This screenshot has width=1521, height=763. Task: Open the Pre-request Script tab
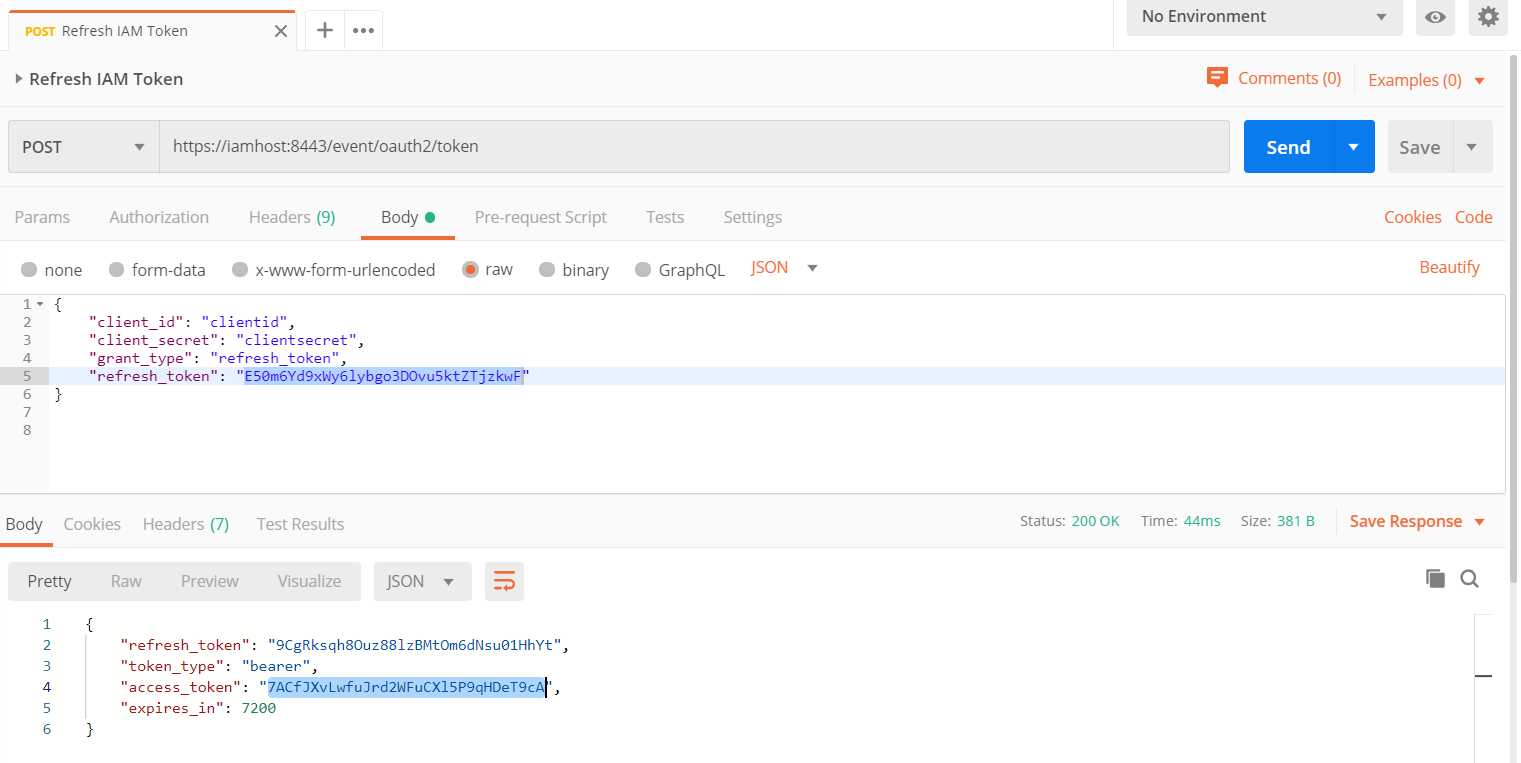point(540,217)
